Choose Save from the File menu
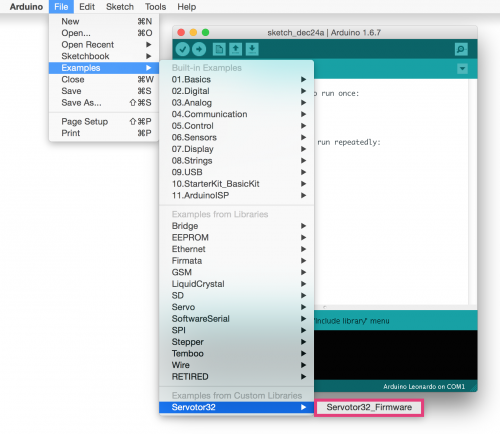The width and height of the screenshot is (500, 434). 104,91
